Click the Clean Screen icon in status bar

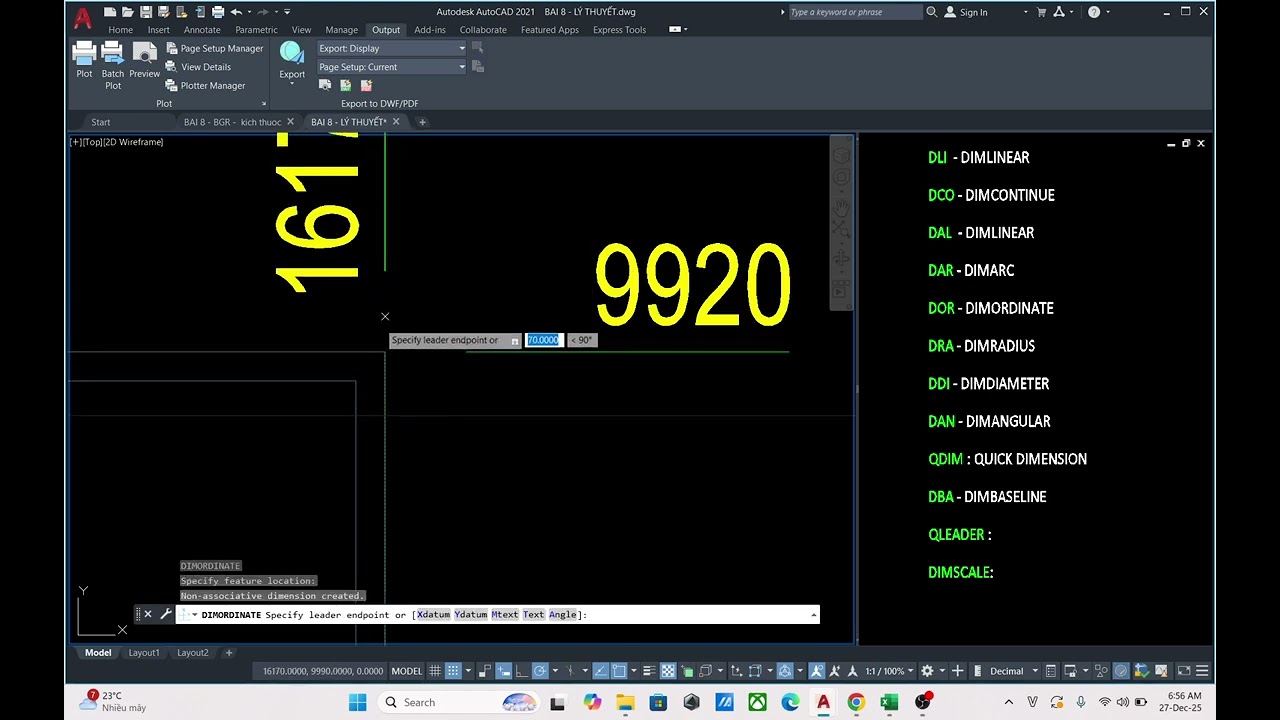click(1184, 671)
